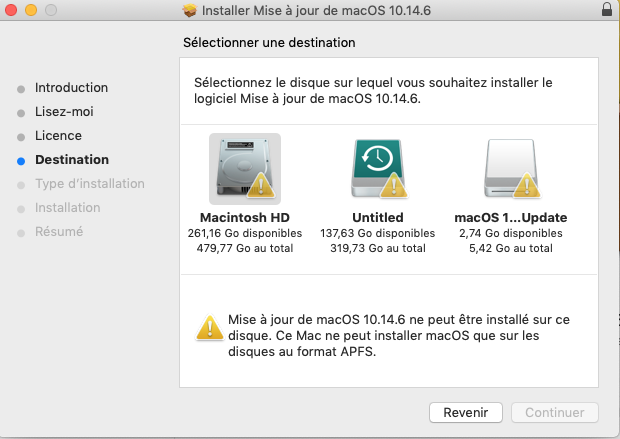The width and height of the screenshot is (620, 439).
Task: Click the Résumé step in sidebar
Action: click(x=59, y=232)
